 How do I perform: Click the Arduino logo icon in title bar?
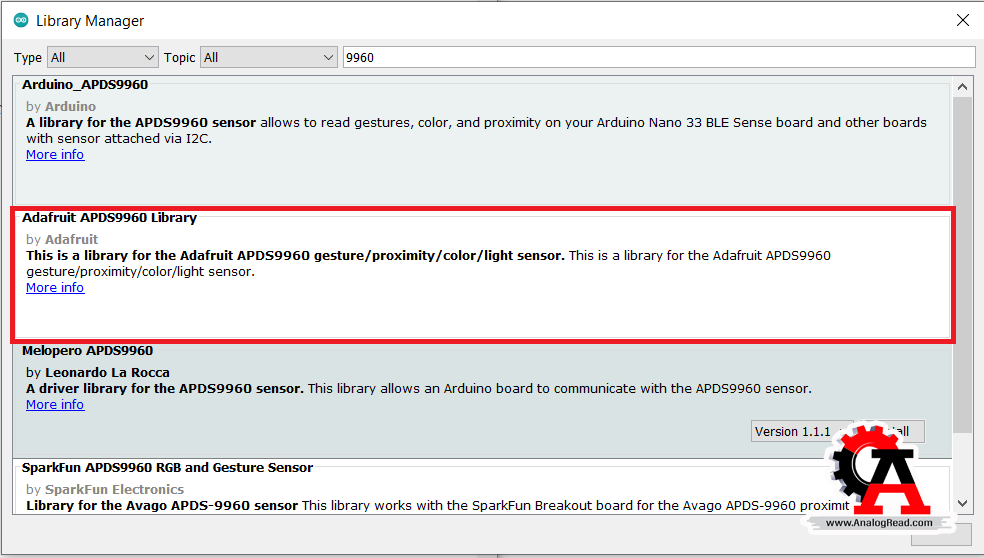21,21
